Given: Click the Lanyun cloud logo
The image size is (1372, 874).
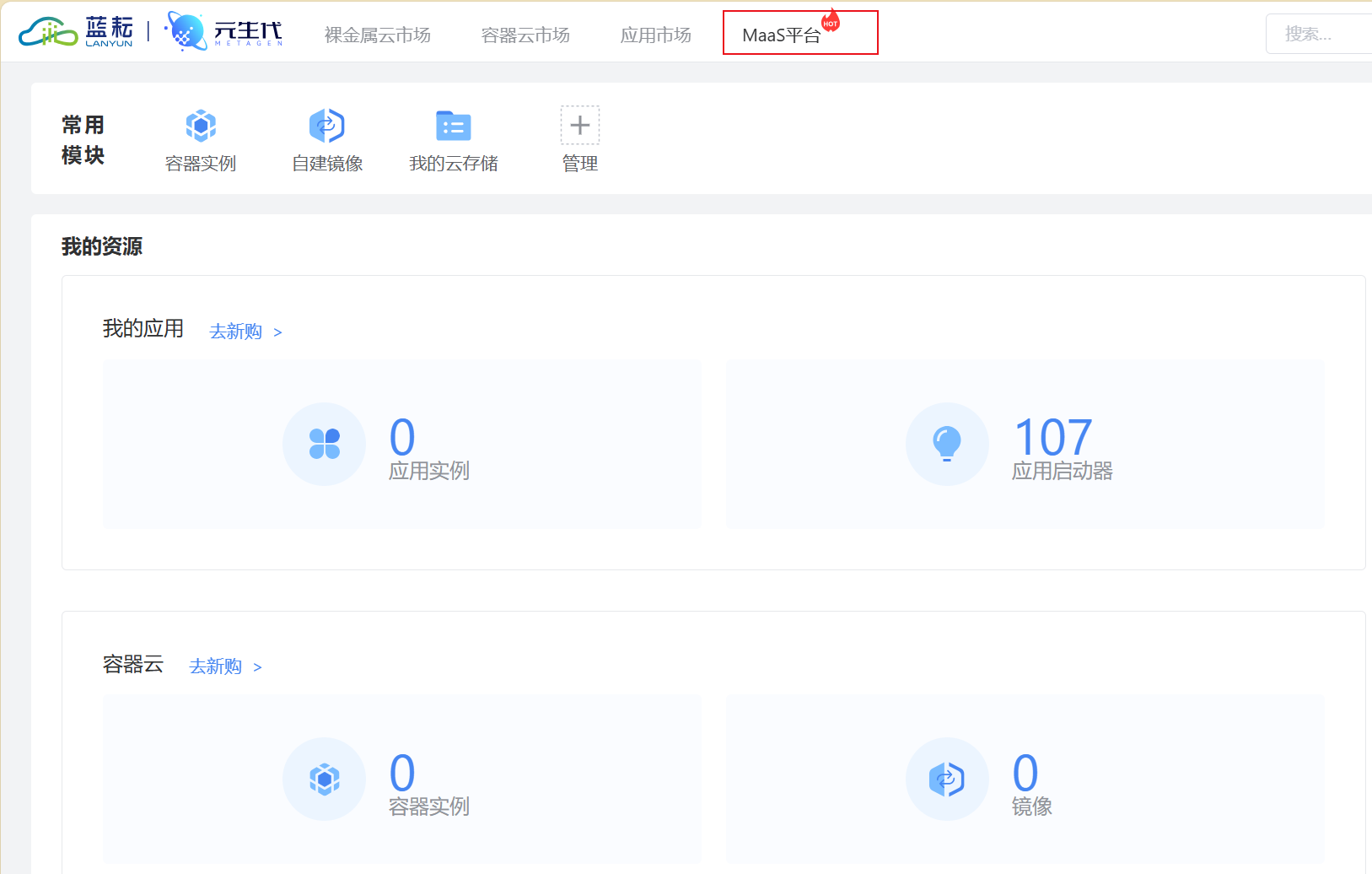Looking at the screenshot, I should point(76,32).
